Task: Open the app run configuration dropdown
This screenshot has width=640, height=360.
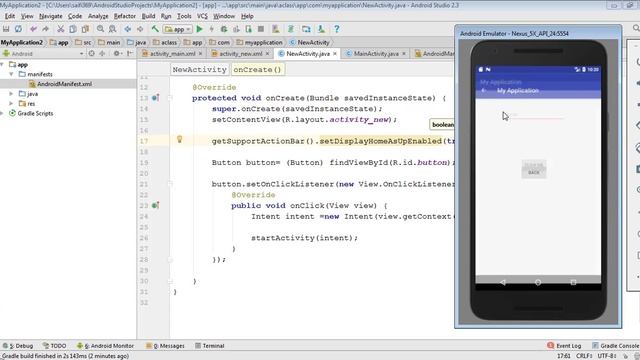Action: (178, 29)
